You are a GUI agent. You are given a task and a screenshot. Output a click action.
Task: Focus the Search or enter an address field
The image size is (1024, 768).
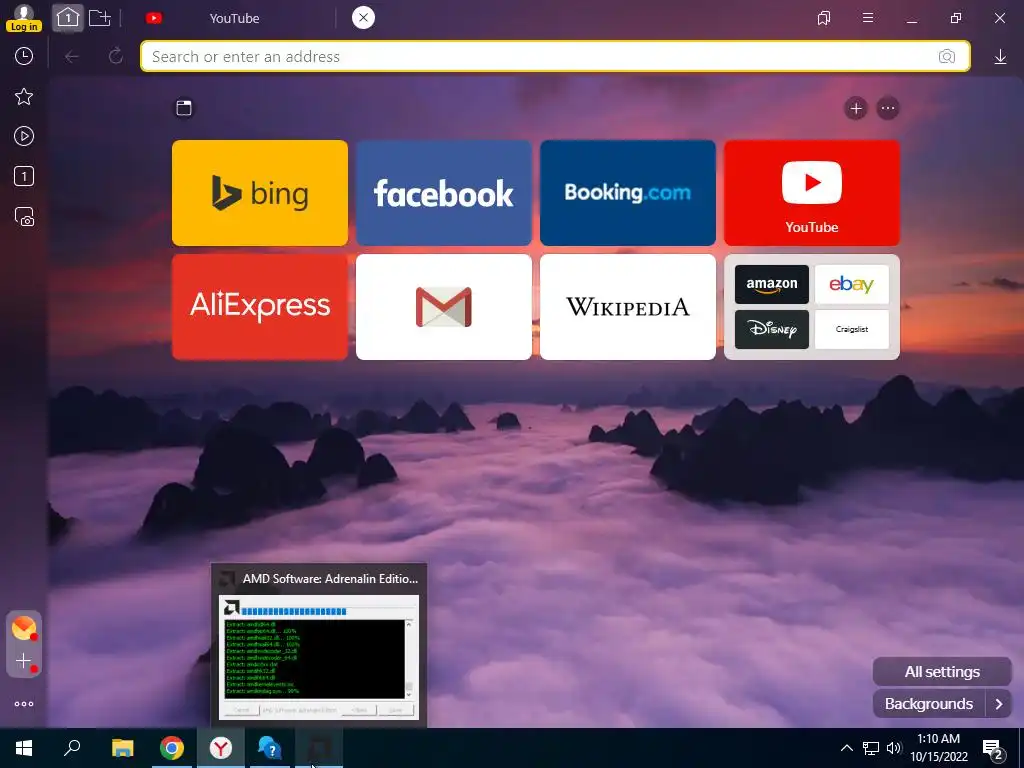(x=554, y=56)
